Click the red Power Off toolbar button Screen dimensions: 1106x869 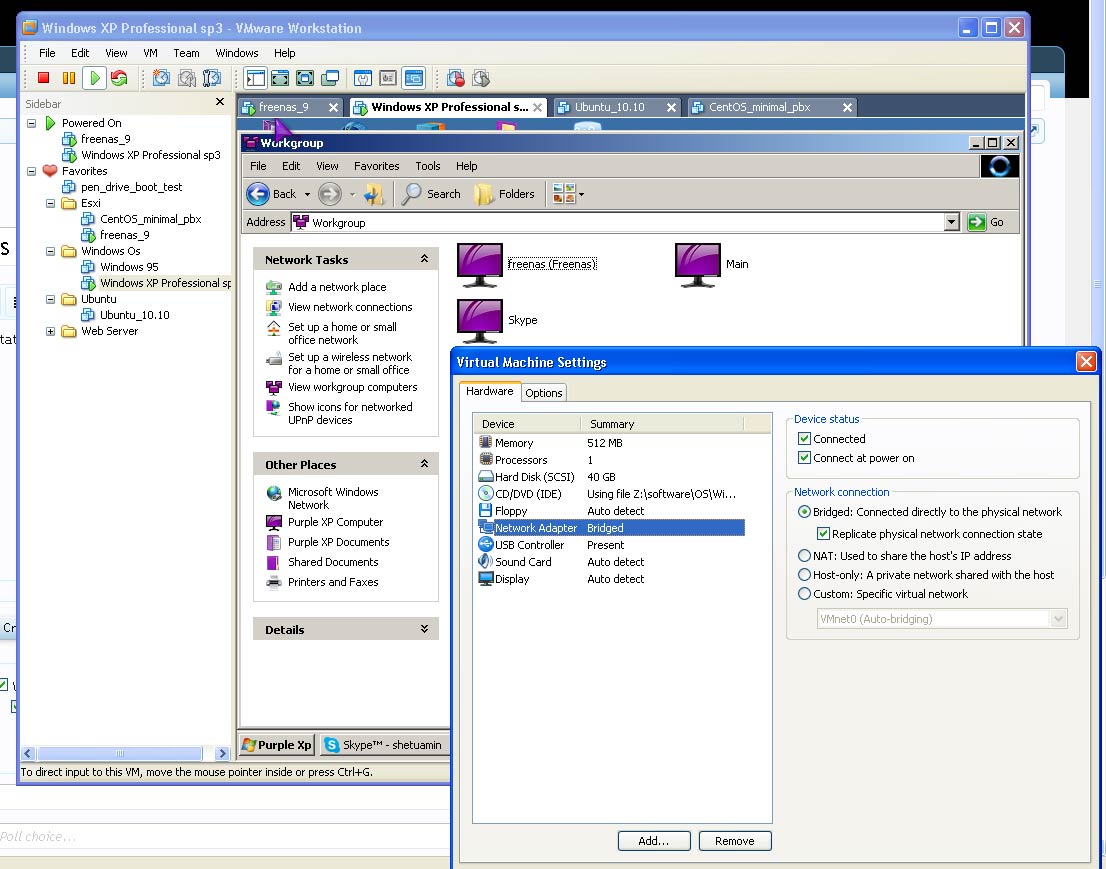(x=43, y=78)
